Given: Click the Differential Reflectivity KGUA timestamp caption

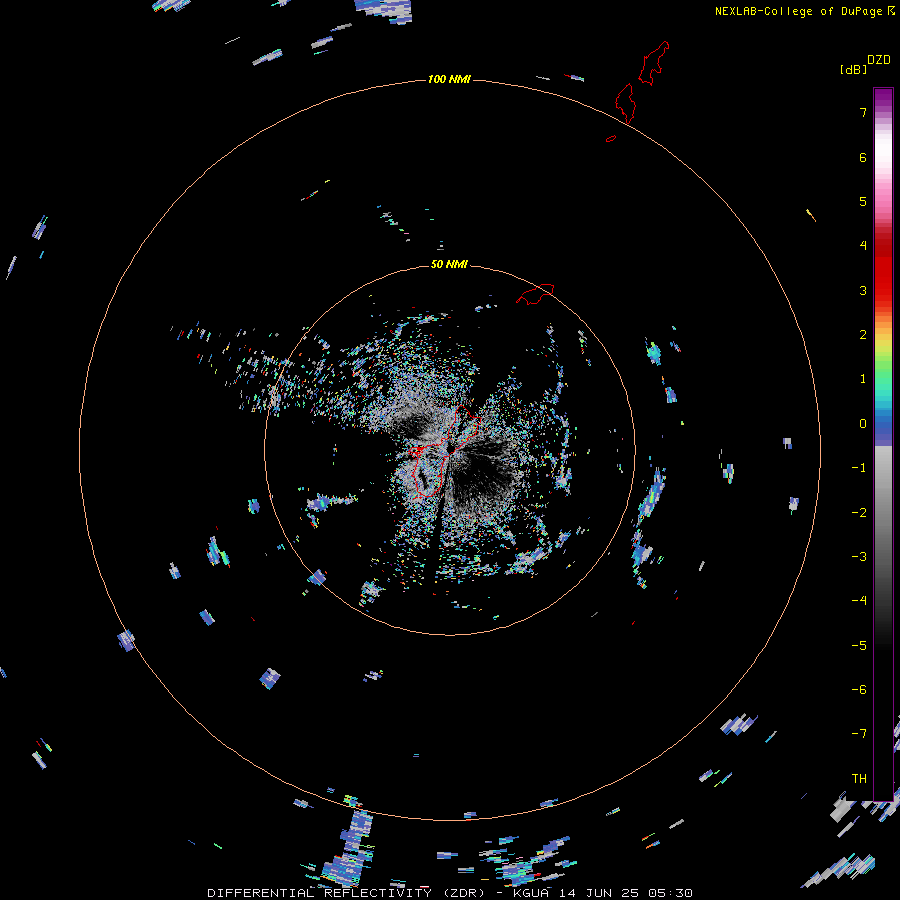Looking at the screenshot, I should pyautogui.click(x=449, y=893).
